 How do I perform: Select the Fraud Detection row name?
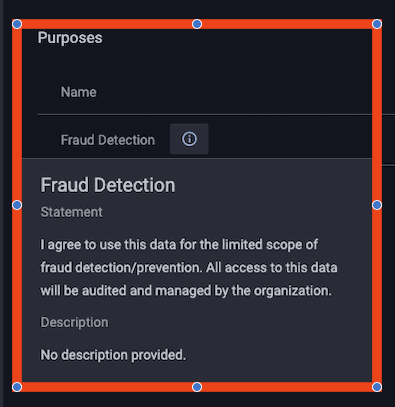(108, 140)
